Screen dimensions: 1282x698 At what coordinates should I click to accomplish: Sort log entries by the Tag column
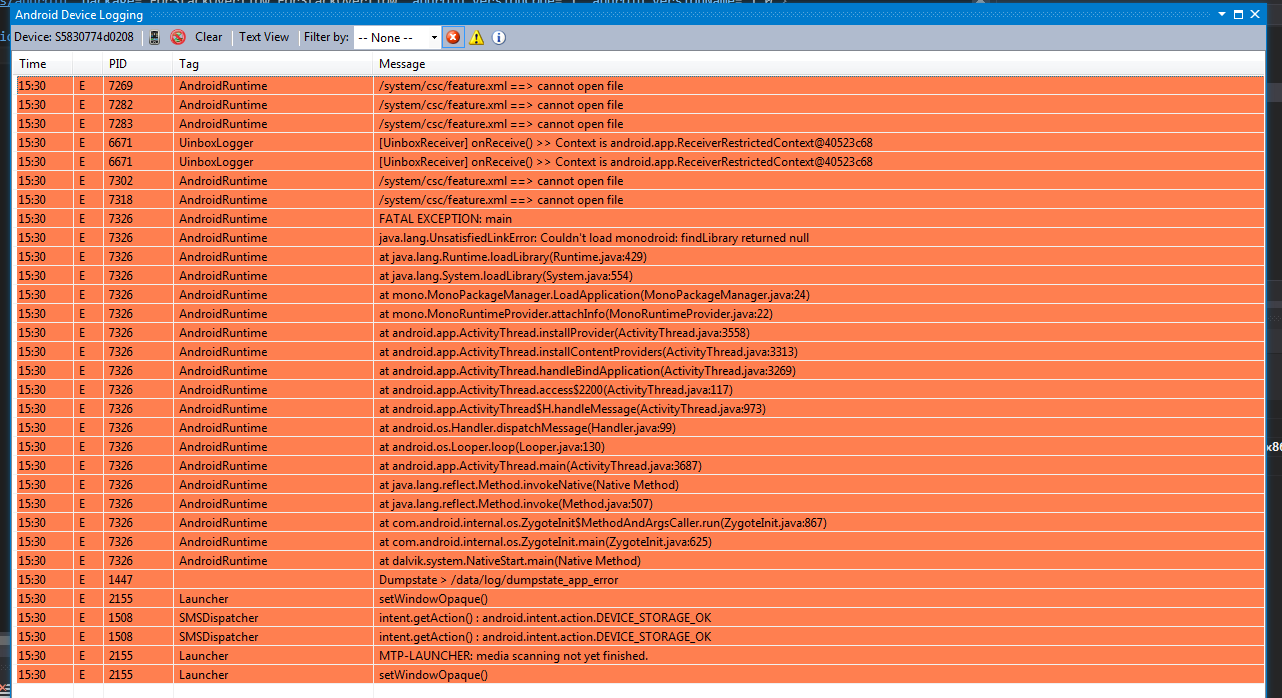[186, 63]
